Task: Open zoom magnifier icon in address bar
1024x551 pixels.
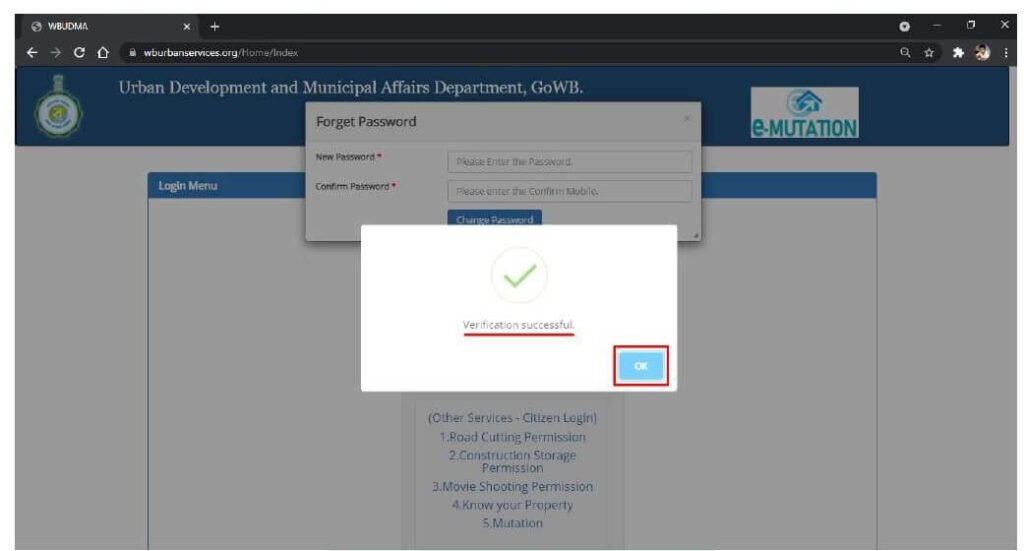Action: (905, 53)
